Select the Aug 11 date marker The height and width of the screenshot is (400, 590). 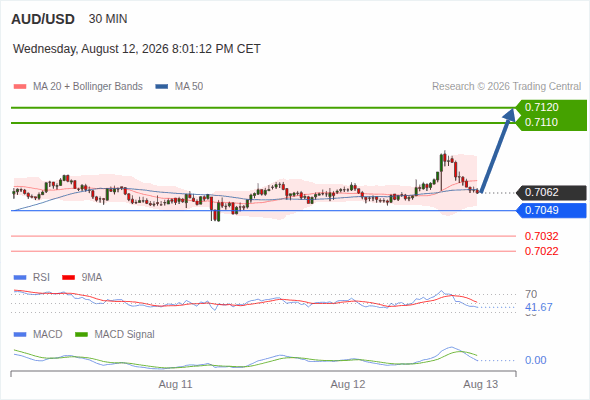click(175, 384)
